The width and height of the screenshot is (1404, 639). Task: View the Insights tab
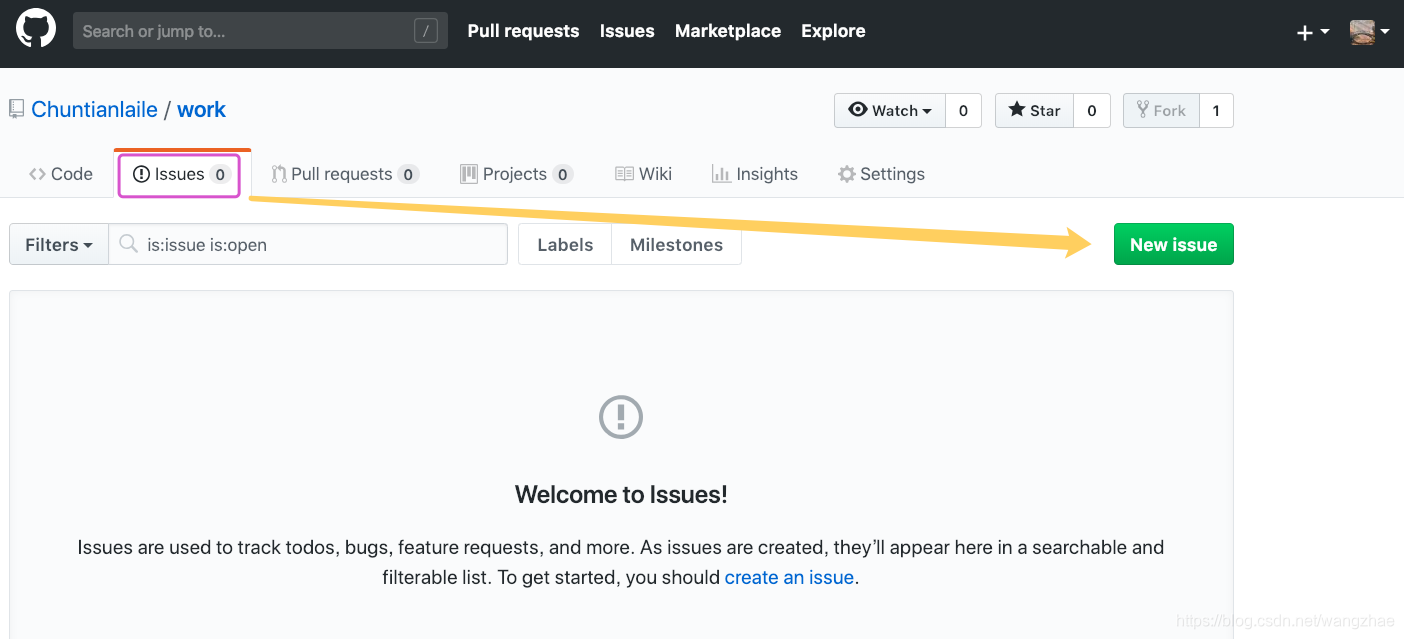coord(755,174)
